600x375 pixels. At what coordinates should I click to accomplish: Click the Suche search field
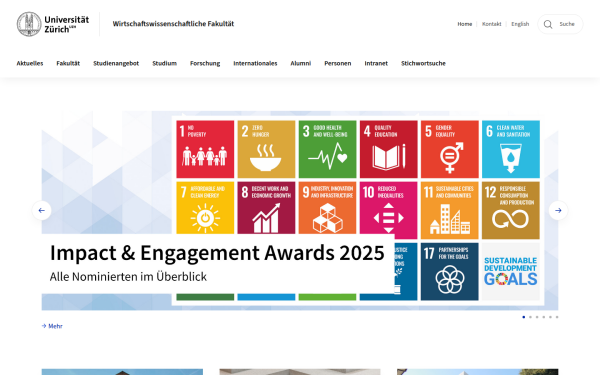click(560, 24)
